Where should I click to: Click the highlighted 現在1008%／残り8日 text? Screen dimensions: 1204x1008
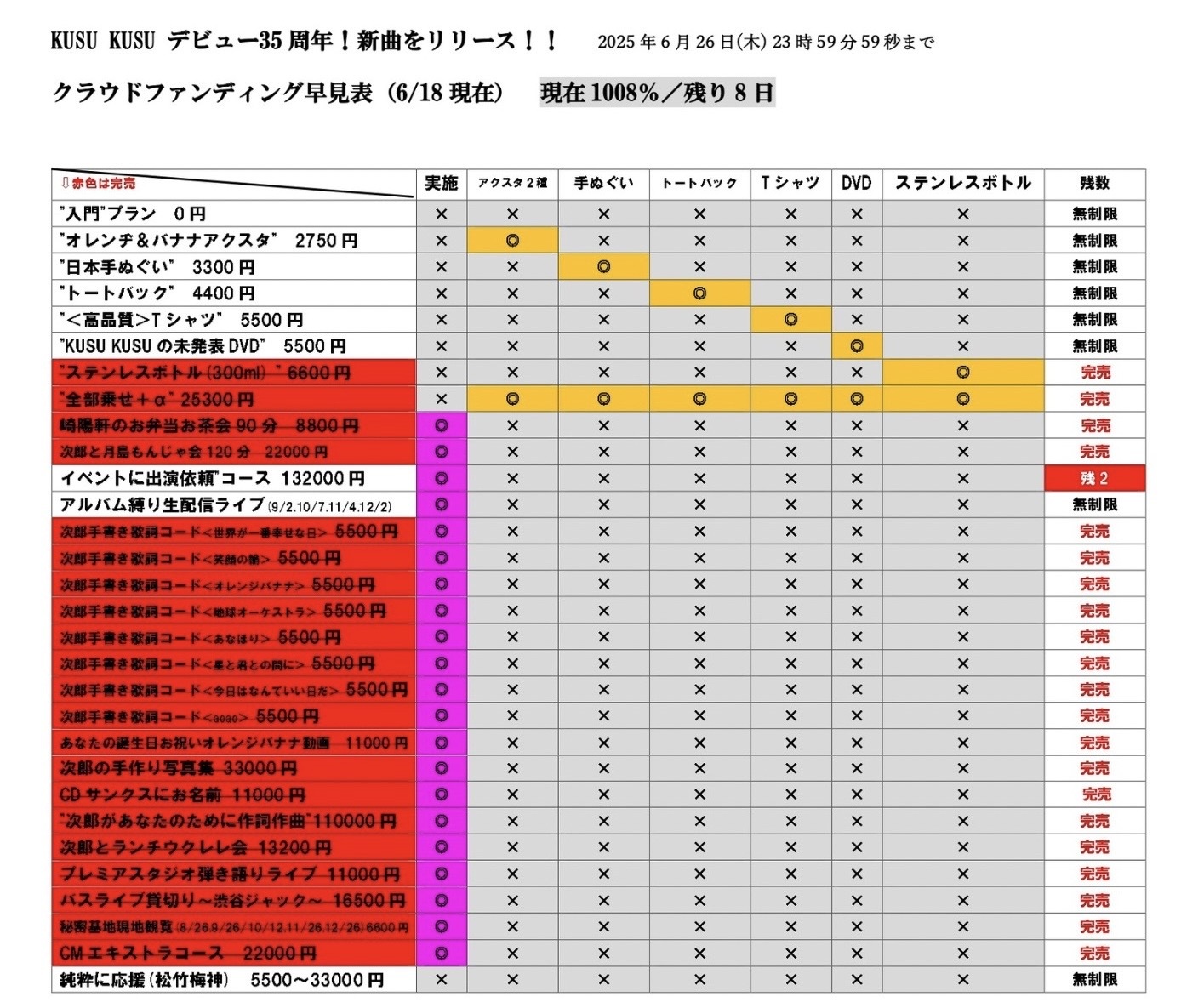coord(659,94)
